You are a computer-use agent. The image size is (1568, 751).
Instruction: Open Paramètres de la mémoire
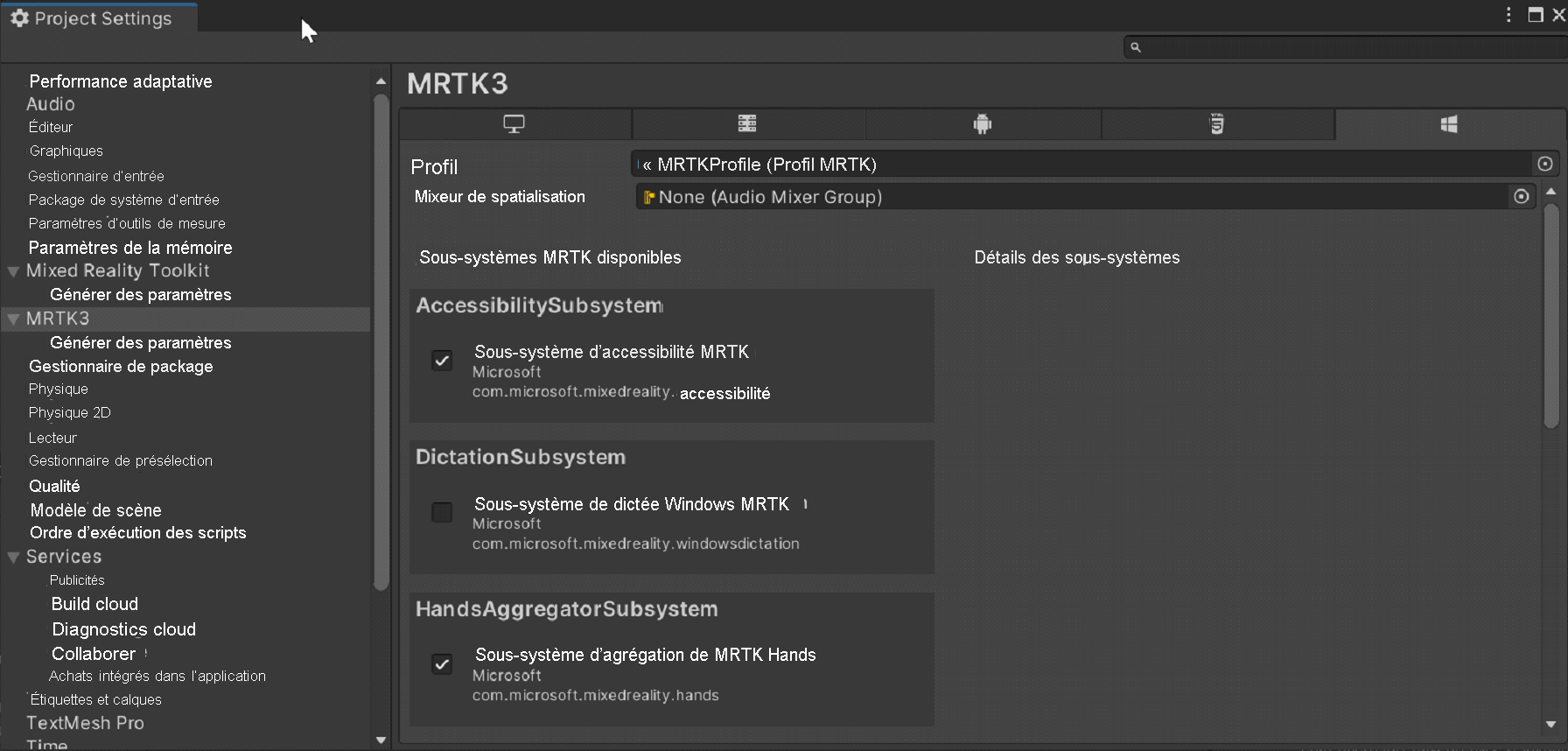[130, 248]
